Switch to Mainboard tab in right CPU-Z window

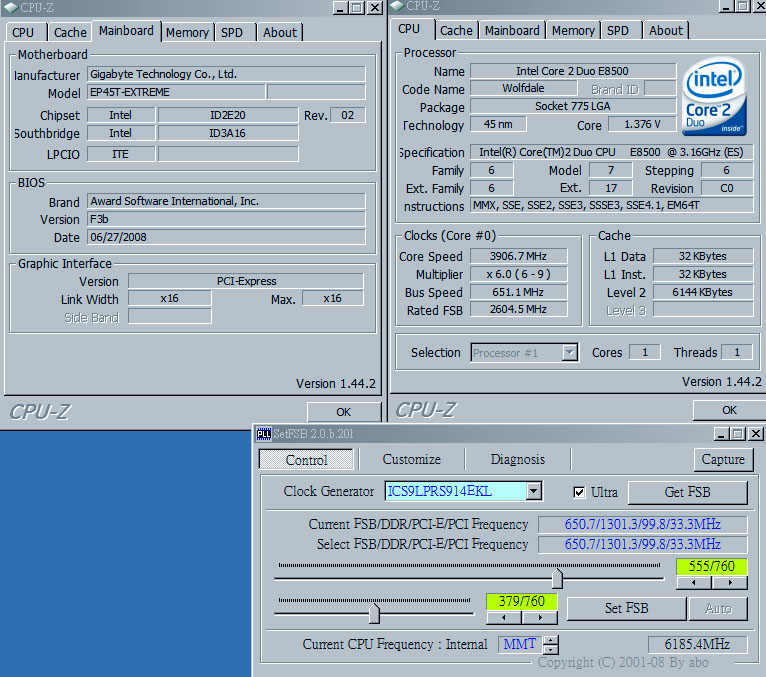point(512,30)
